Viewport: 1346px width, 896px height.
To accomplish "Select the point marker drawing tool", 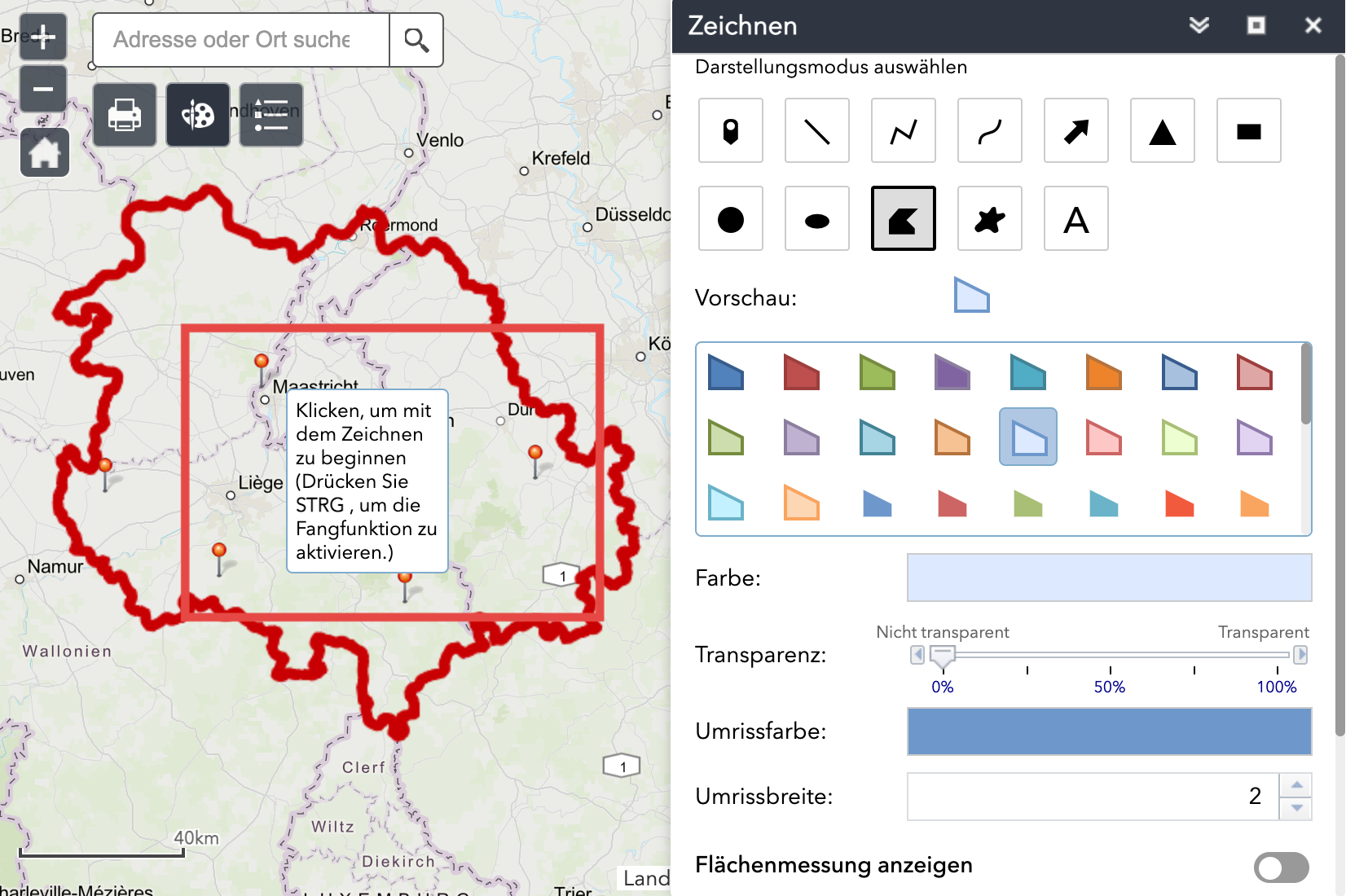I will click(x=730, y=131).
